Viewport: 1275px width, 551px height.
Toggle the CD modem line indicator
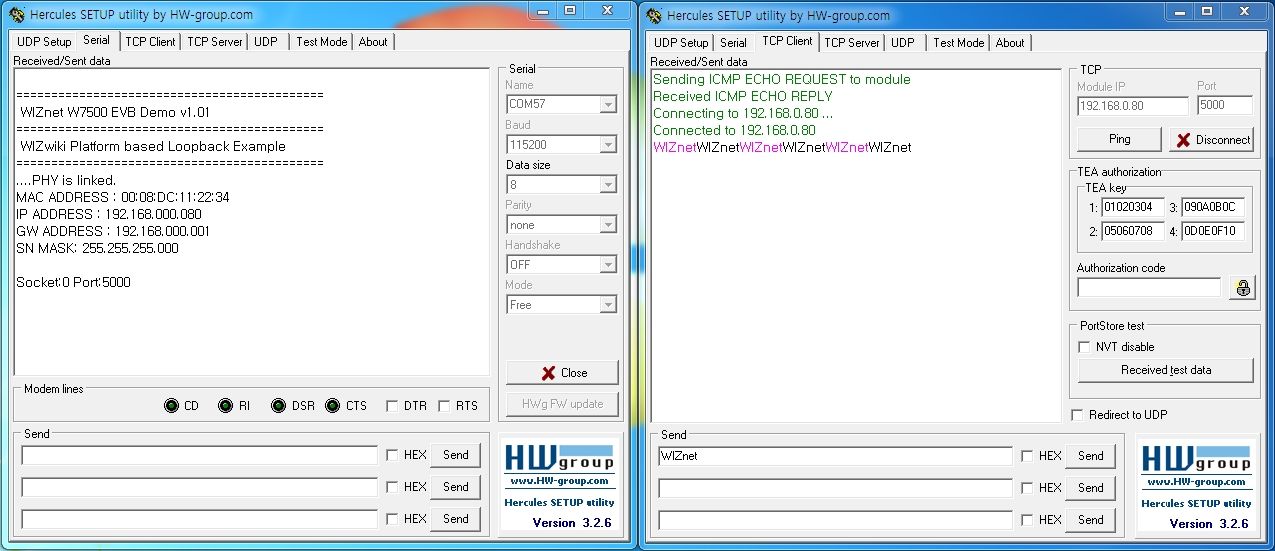171,406
